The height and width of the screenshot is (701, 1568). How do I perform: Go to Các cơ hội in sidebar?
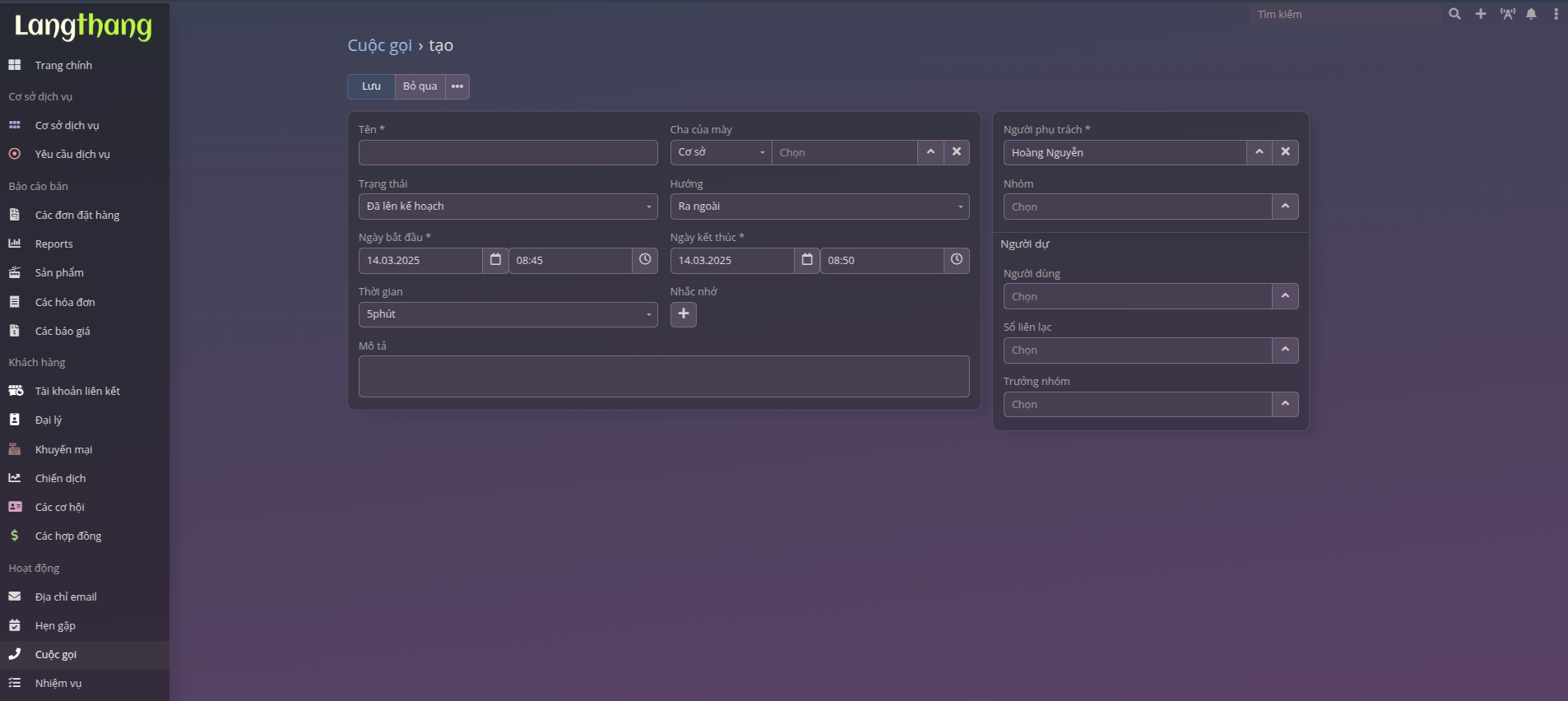(x=59, y=507)
